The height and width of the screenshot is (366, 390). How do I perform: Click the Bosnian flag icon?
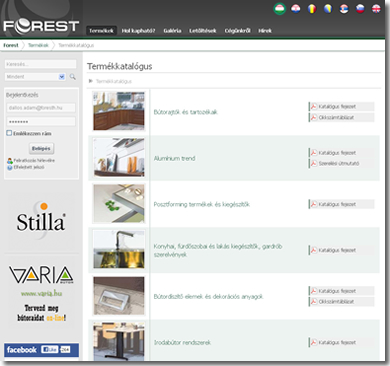point(328,9)
